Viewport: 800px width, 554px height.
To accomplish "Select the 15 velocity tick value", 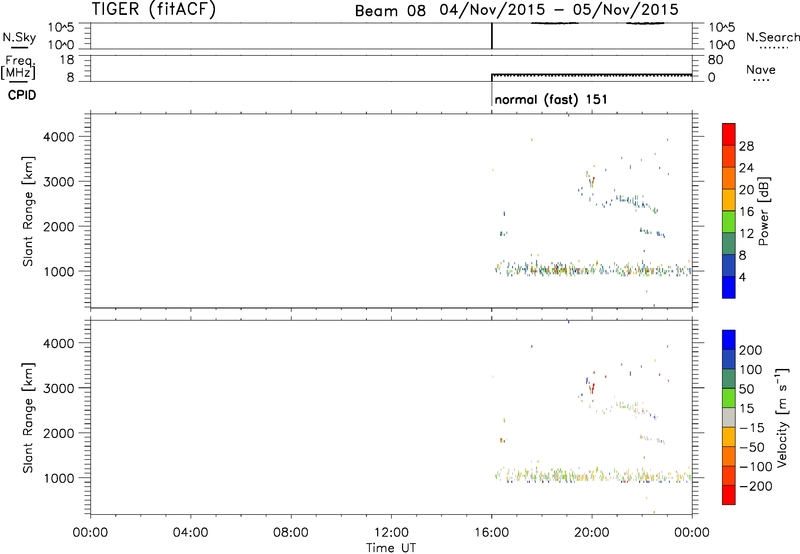I will coord(746,408).
